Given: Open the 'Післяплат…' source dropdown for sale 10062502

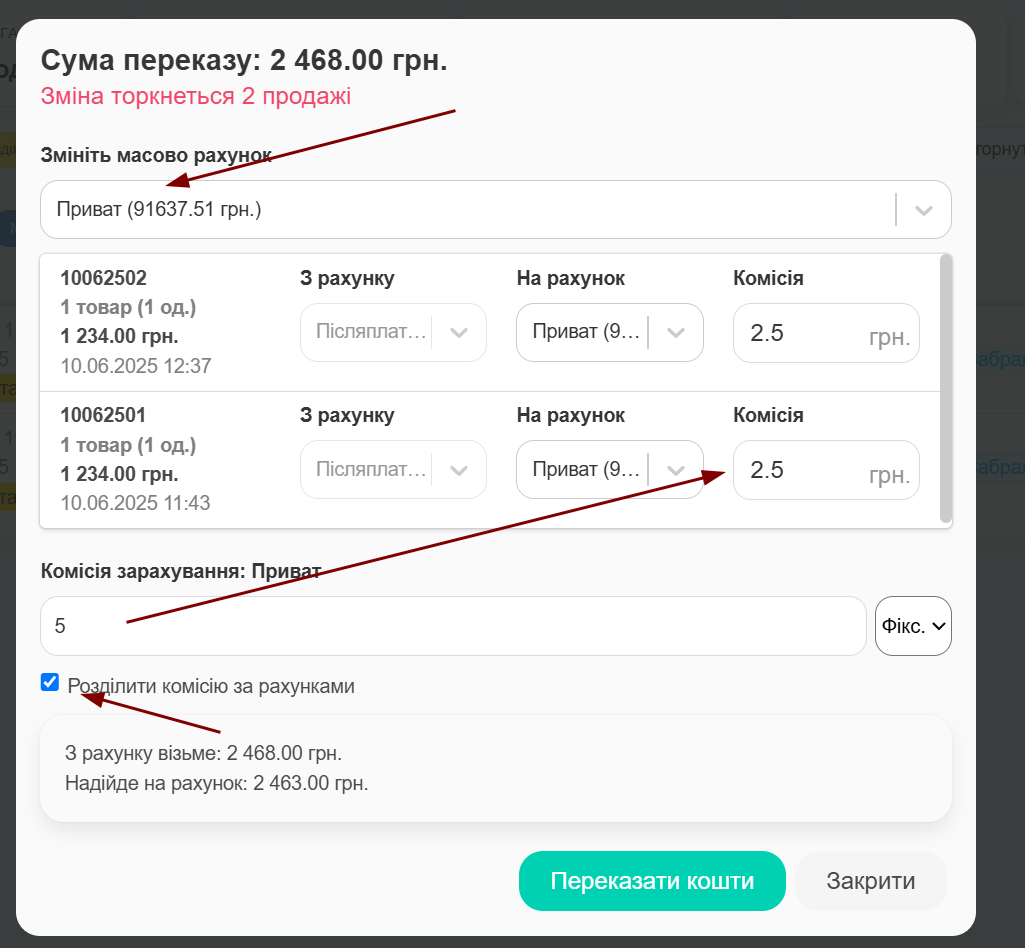Looking at the screenshot, I should point(372,333).
